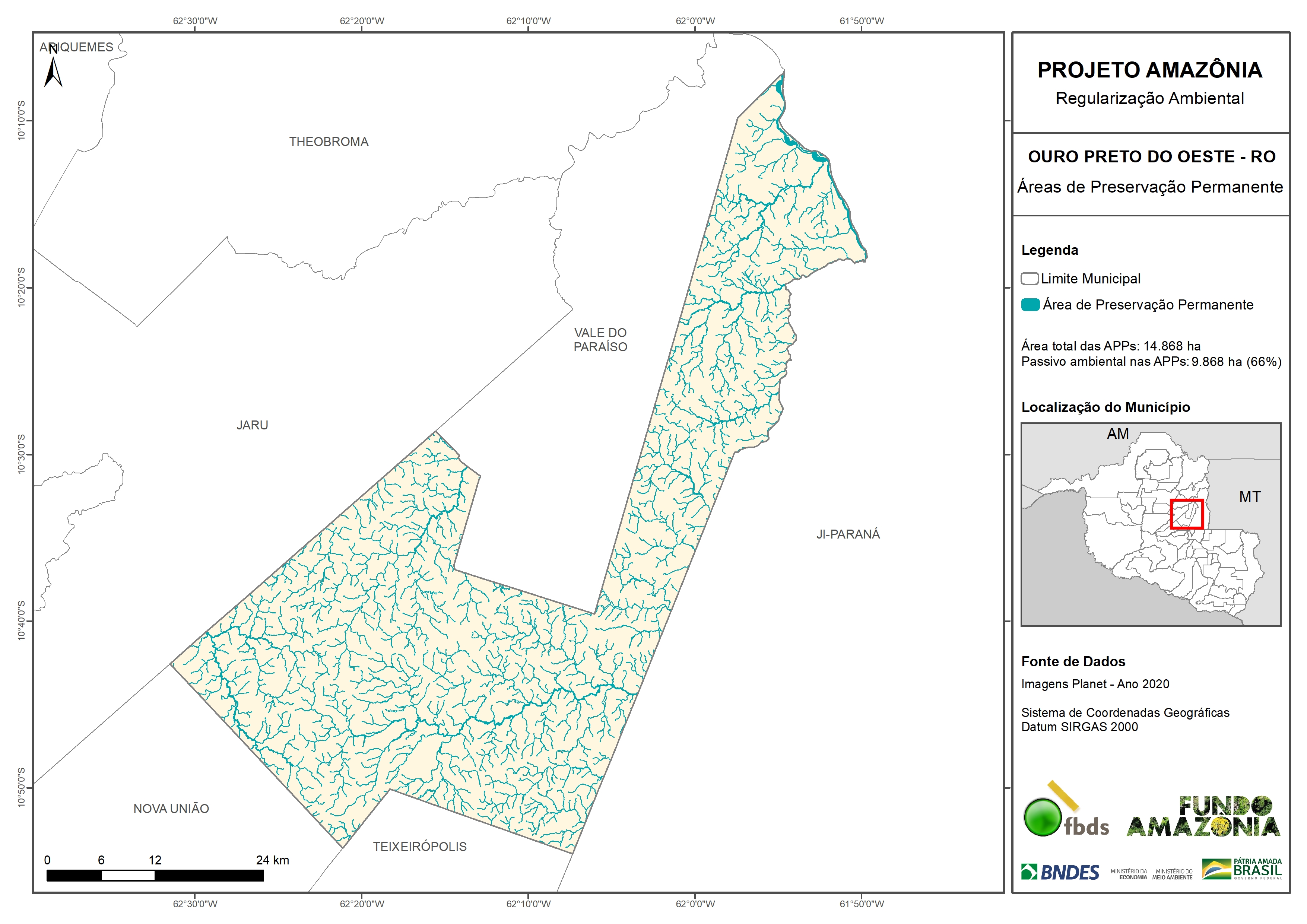
Task: Click the BNDES logo
Action: [1060, 872]
